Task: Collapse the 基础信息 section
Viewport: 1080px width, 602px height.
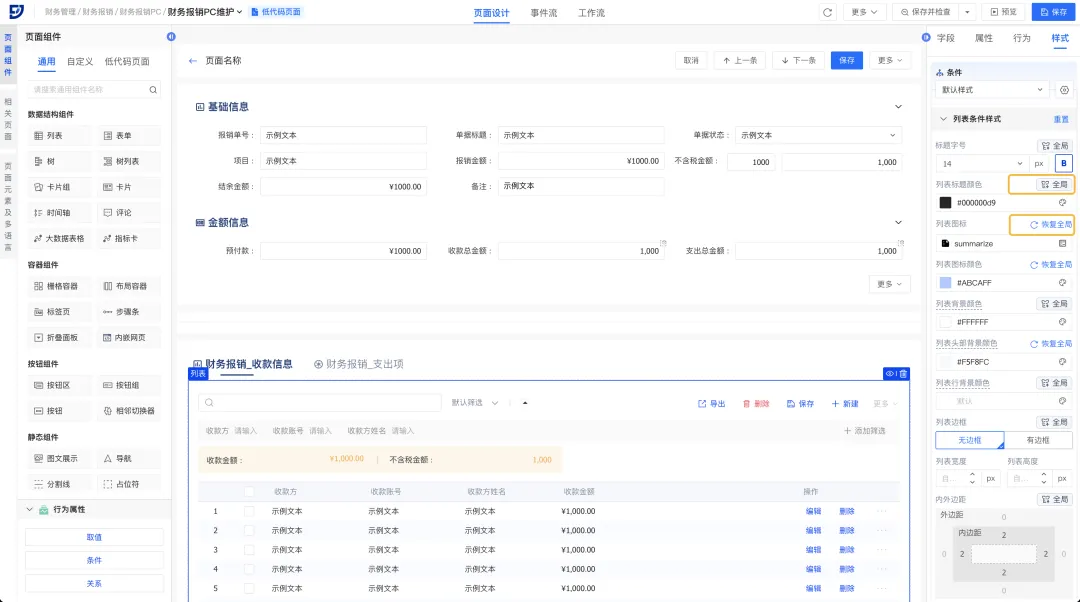Action: click(898, 107)
